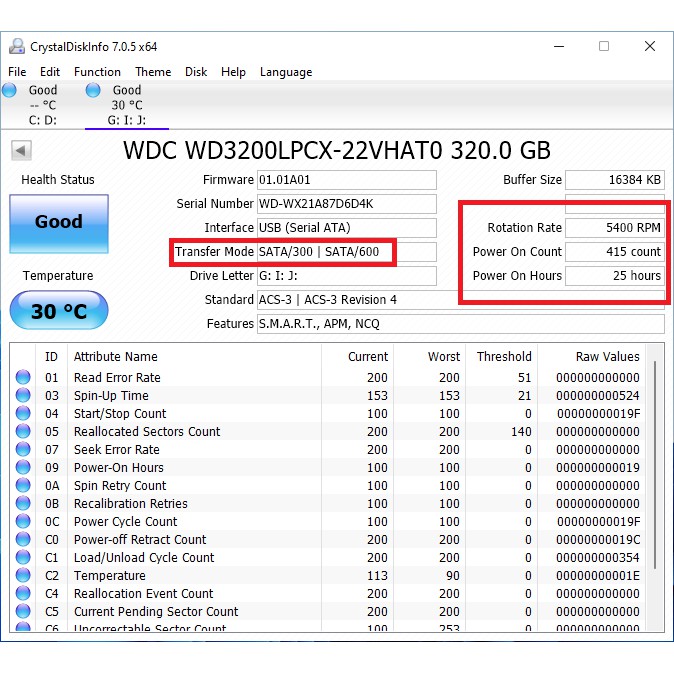Click the Firmware value field
The width and height of the screenshot is (674, 674).
(346, 180)
